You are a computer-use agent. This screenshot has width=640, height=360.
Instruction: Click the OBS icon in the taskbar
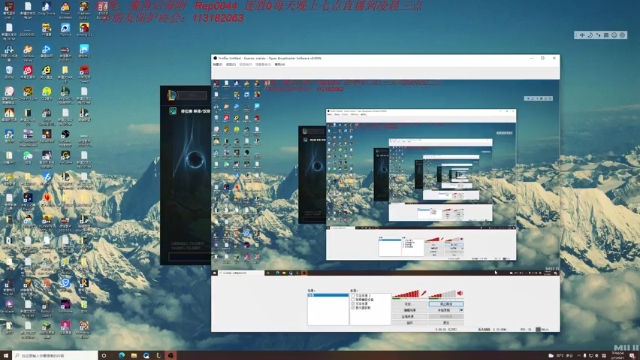point(171,356)
